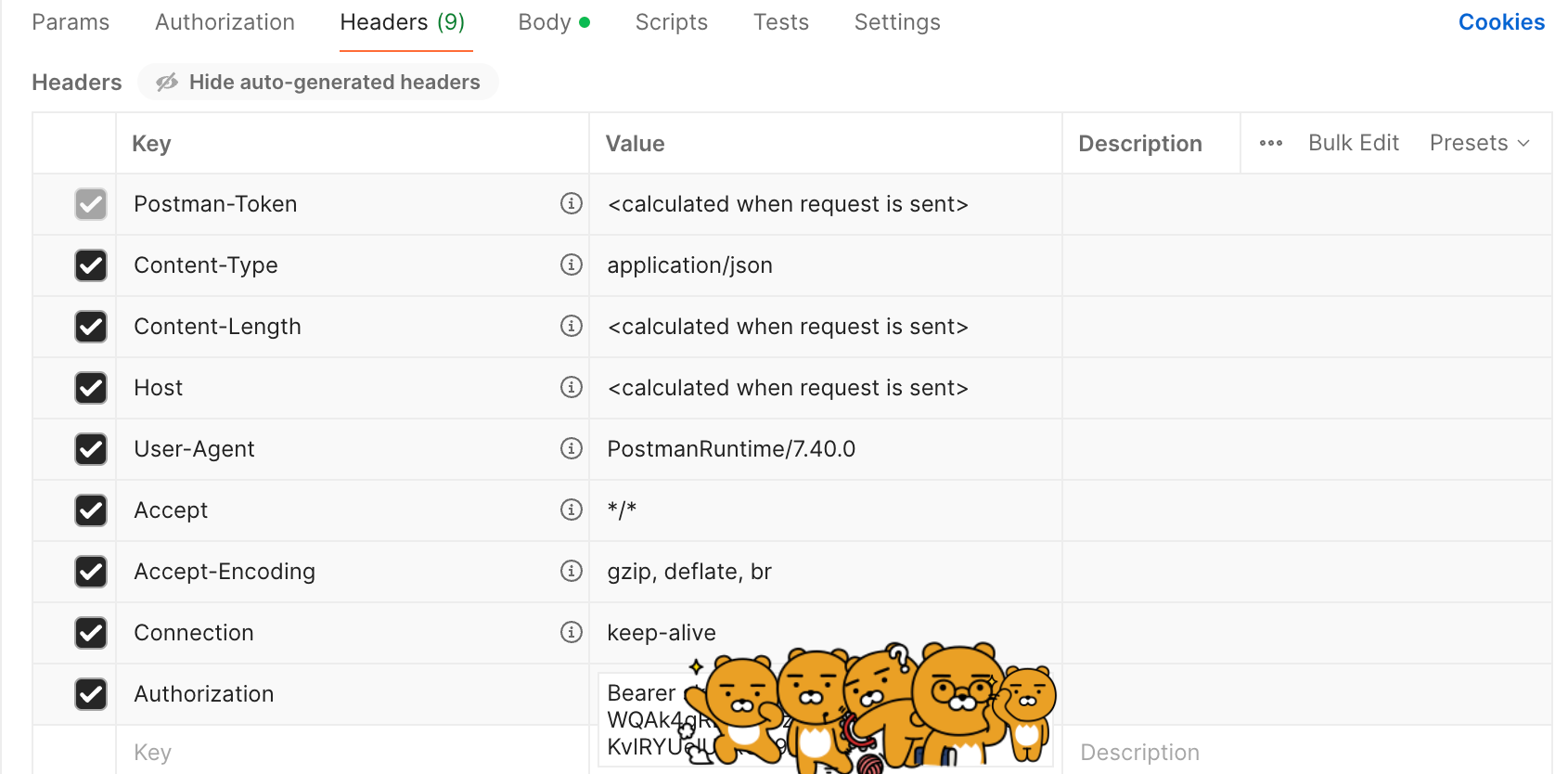The height and width of the screenshot is (774, 1568).
Task: Hide auto-generated headers
Action: pos(318,82)
